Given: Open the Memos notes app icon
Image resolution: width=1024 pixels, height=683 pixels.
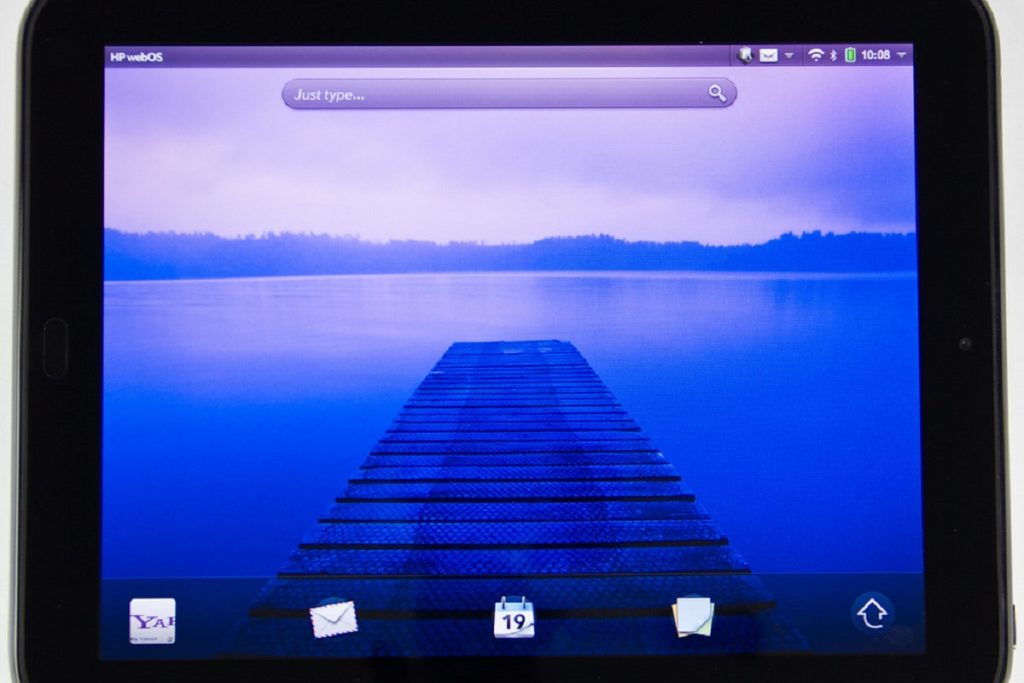Looking at the screenshot, I should (x=693, y=616).
